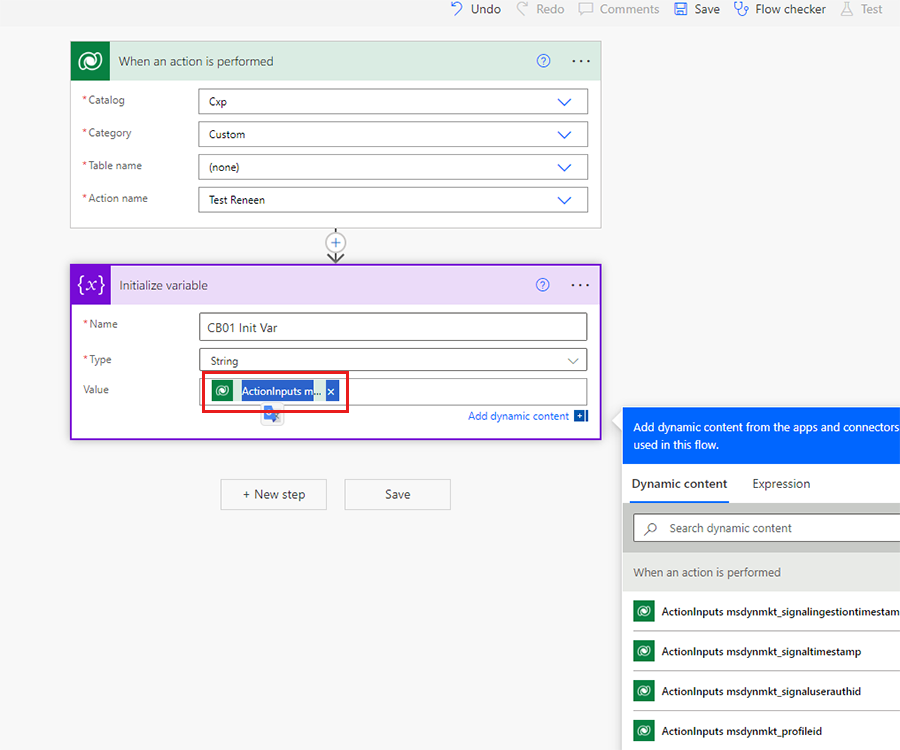
Task: Click the Add dynamic content link
Action: [x=518, y=416]
